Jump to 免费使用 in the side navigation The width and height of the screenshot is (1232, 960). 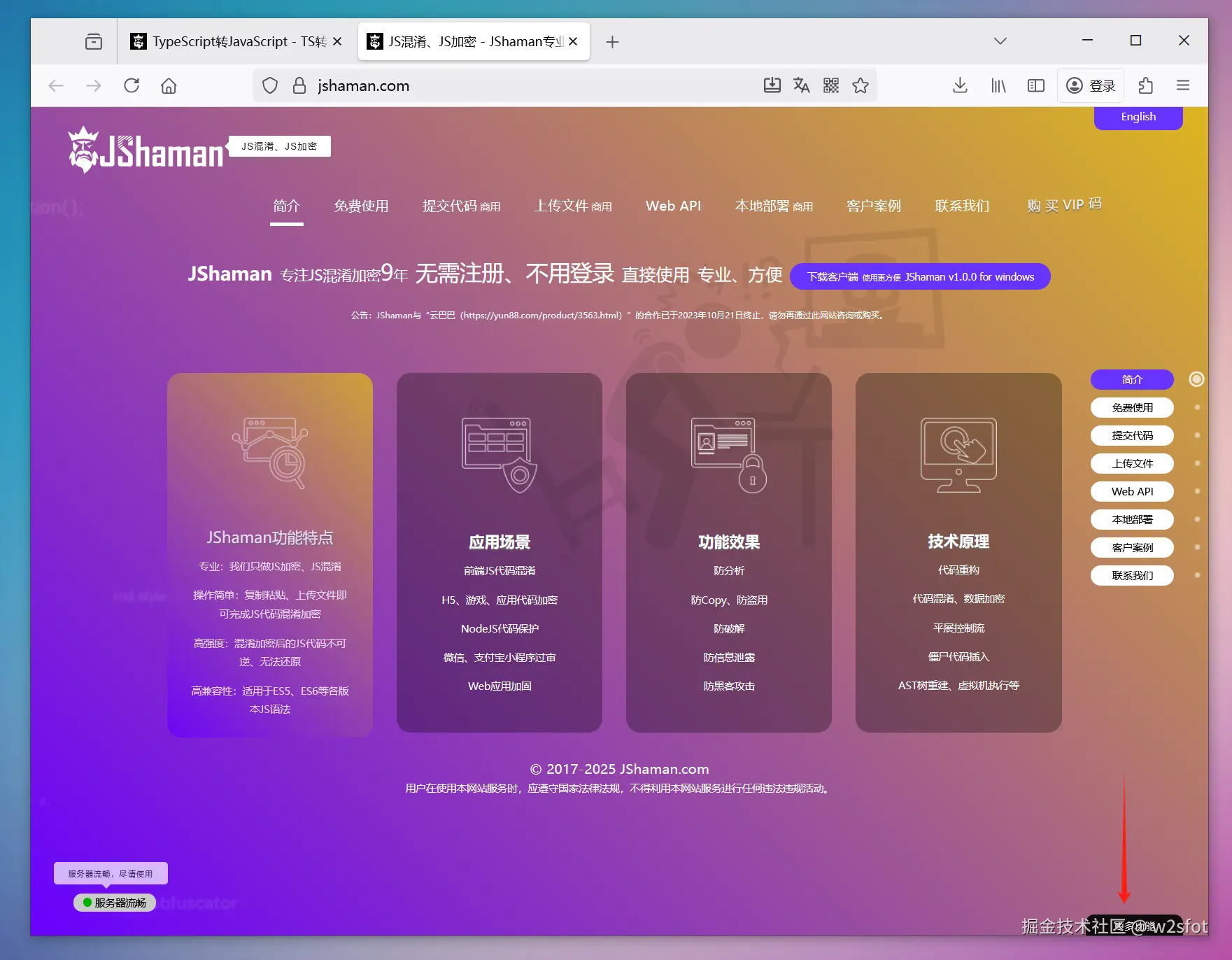tap(1132, 407)
